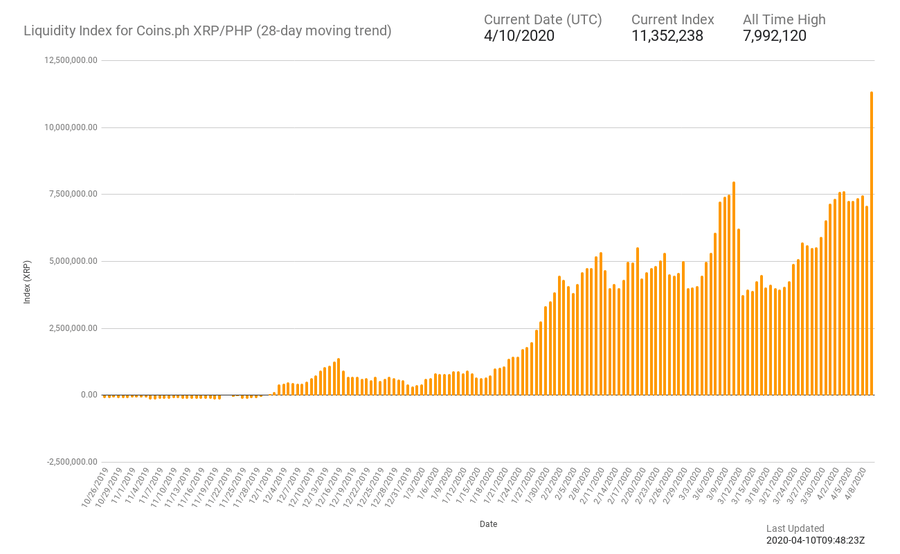Click the Last Updated label

click(x=795, y=529)
